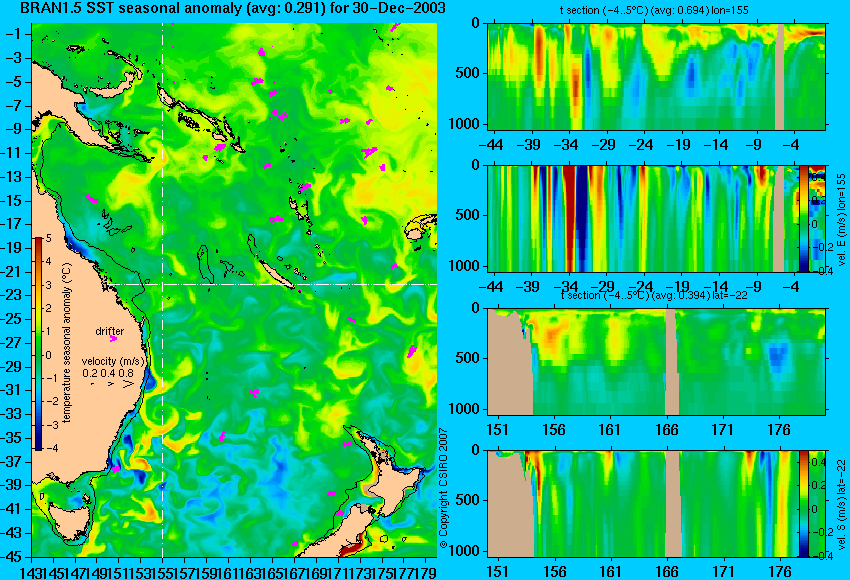Click '1000' depth label of lon=155 temperature section
The image size is (850, 580).
click(465, 124)
